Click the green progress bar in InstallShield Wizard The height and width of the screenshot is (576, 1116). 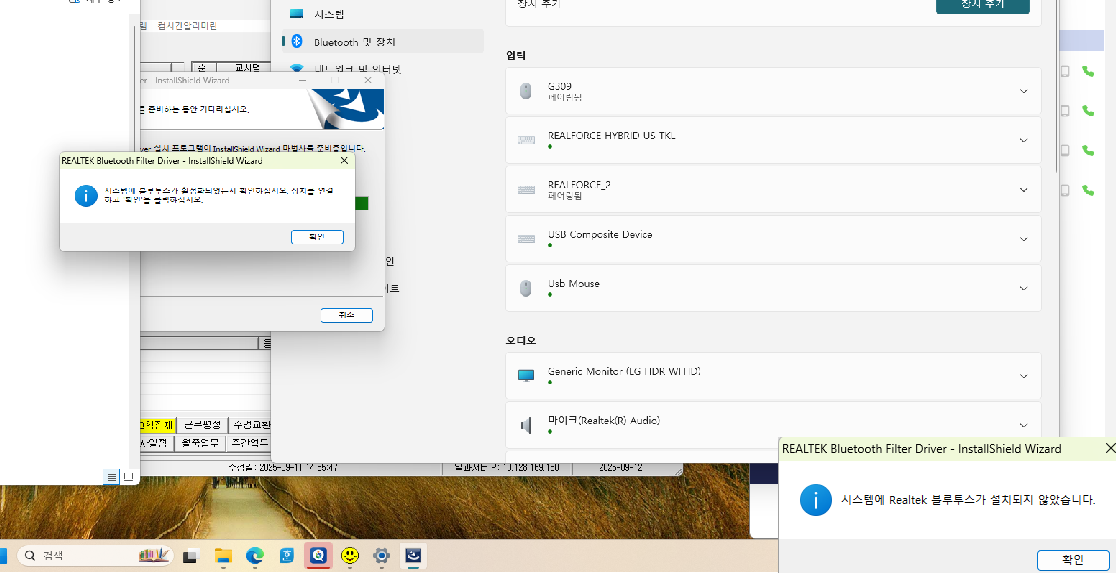pyautogui.click(x=362, y=204)
